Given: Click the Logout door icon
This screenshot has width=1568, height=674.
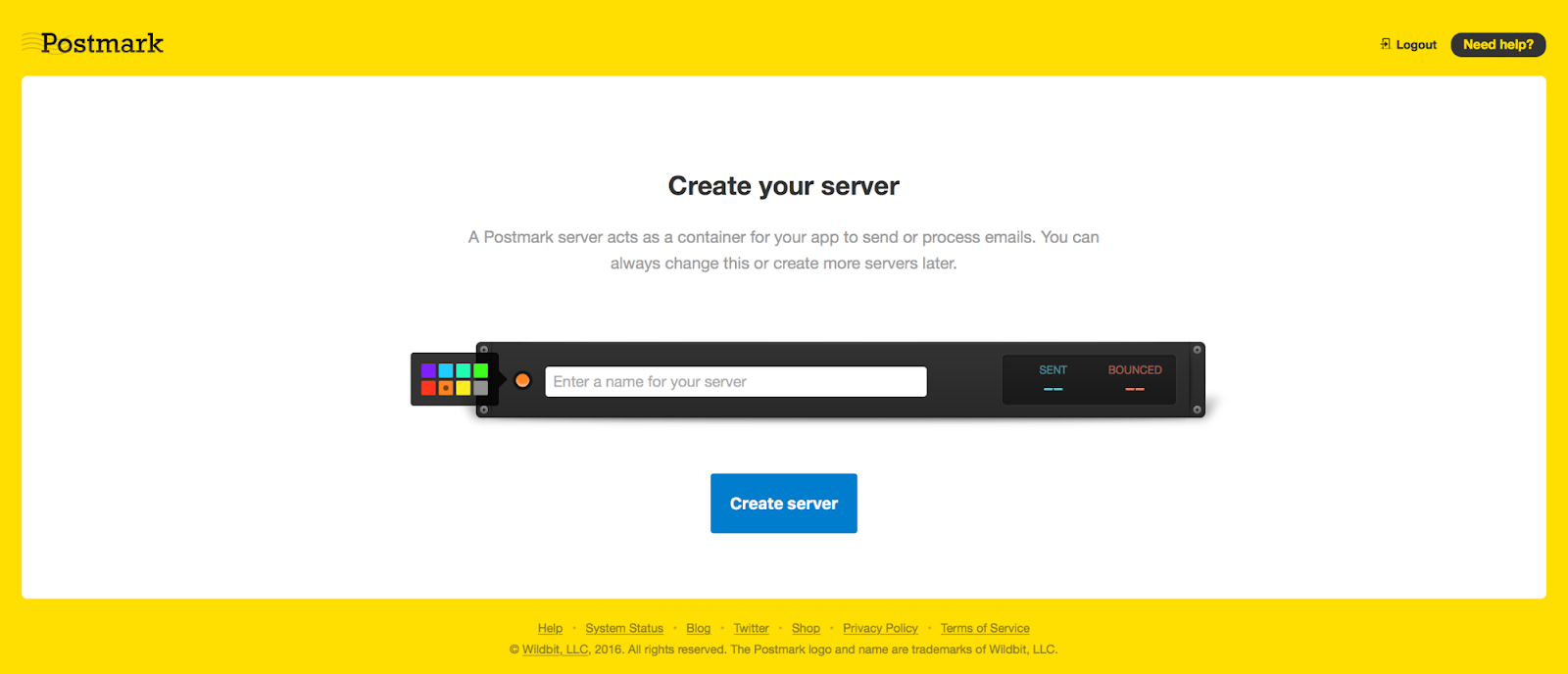Looking at the screenshot, I should pos(1385,44).
